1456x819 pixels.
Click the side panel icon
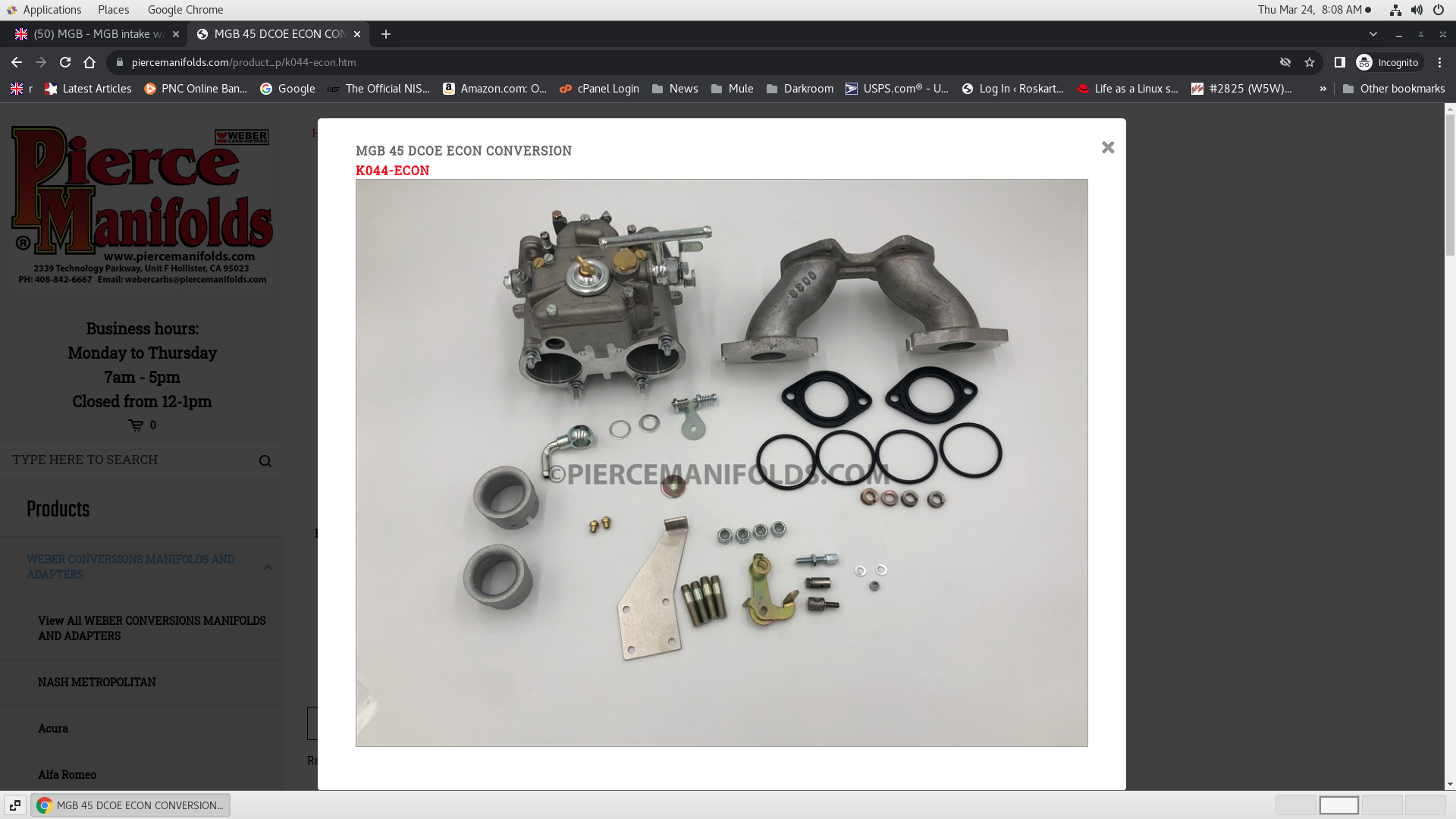(1339, 62)
